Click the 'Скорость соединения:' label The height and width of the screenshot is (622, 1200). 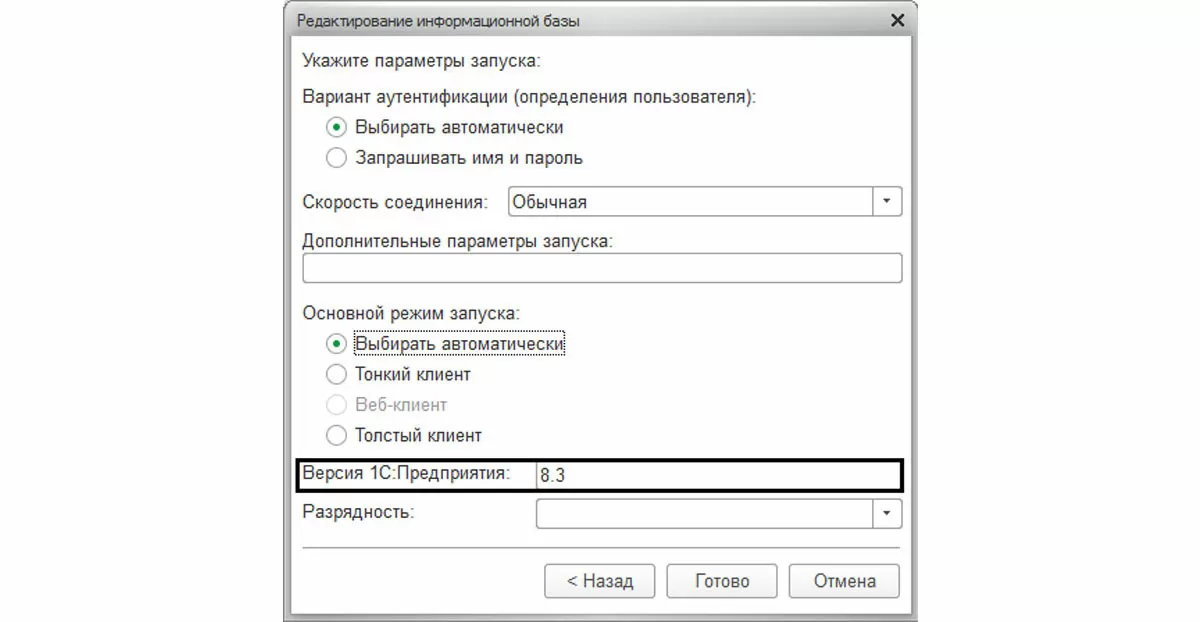tap(395, 202)
